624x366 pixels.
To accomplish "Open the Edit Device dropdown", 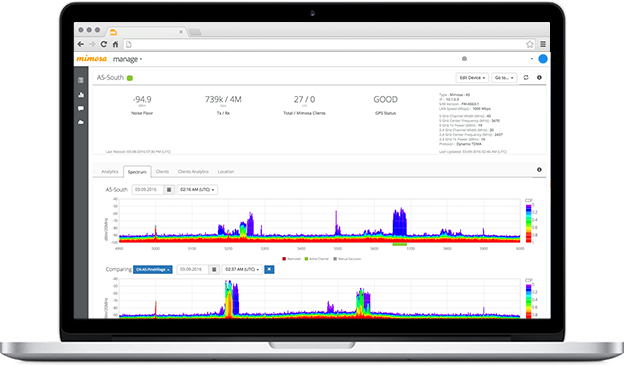I will point(472,78).
